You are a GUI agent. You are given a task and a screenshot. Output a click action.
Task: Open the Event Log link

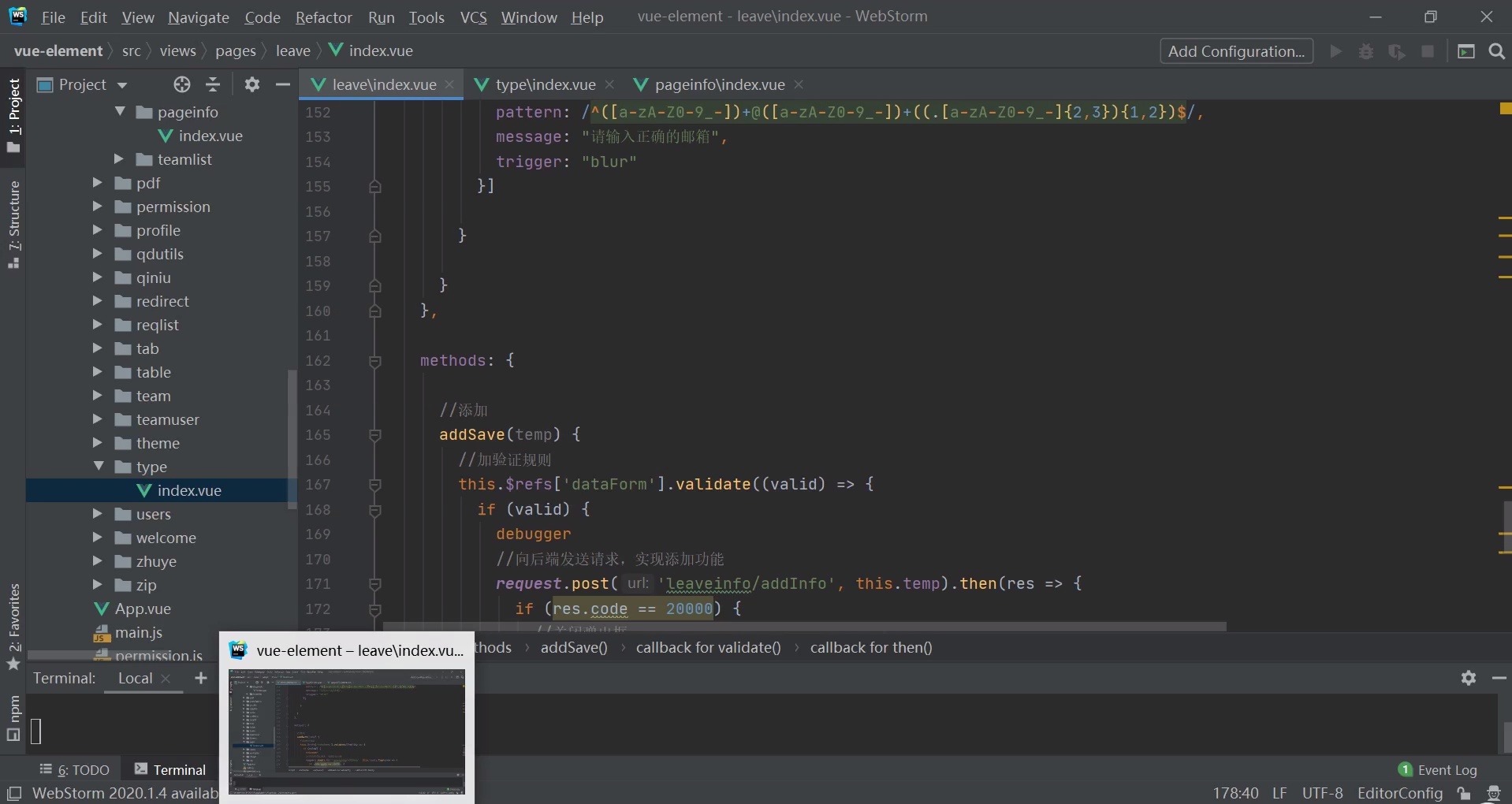[x=1449, y=769]
